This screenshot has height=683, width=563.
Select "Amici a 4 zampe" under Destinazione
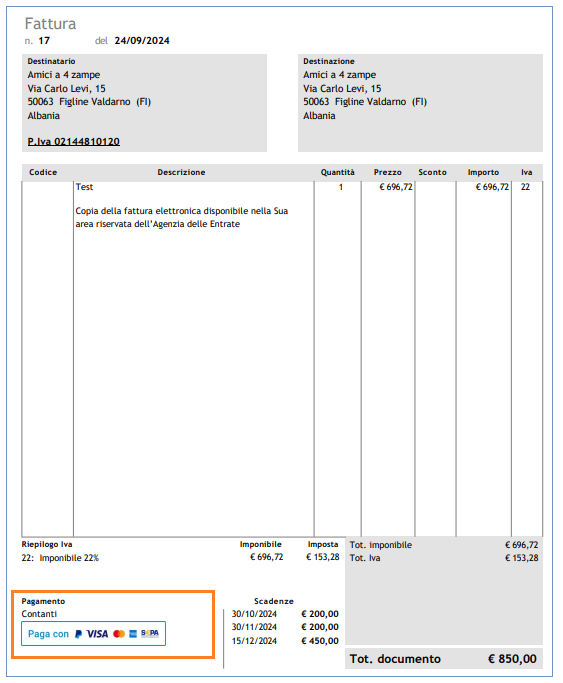pos(340,75)
